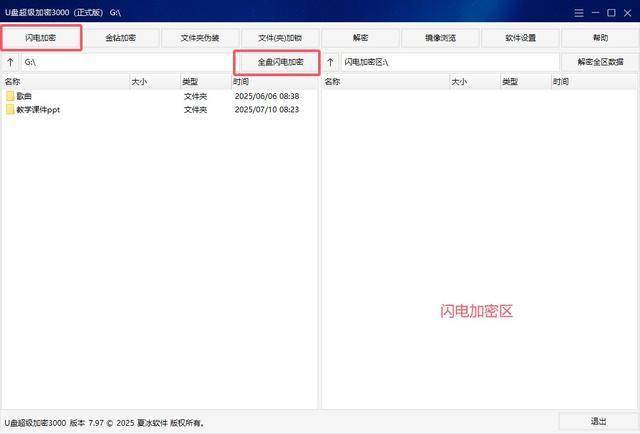Sort right pane by 名称 column
The image size is (640, 434).
(x=386, y=82)
